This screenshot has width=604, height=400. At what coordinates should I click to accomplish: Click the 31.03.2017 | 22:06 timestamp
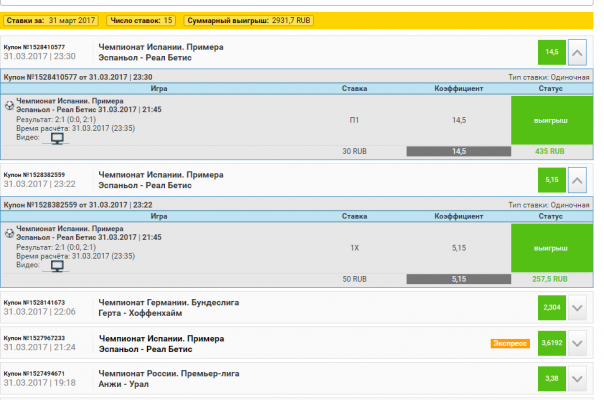pyautogui.click(x=40, y=312)
